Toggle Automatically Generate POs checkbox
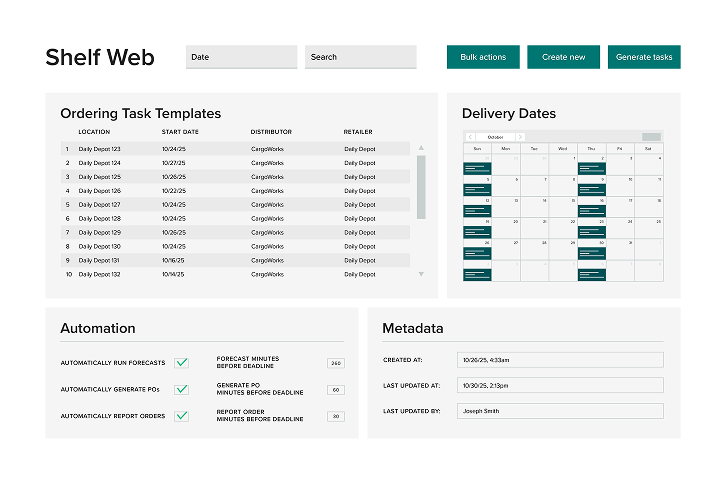Viewport: 726px width, 484px height. point(181,389)
